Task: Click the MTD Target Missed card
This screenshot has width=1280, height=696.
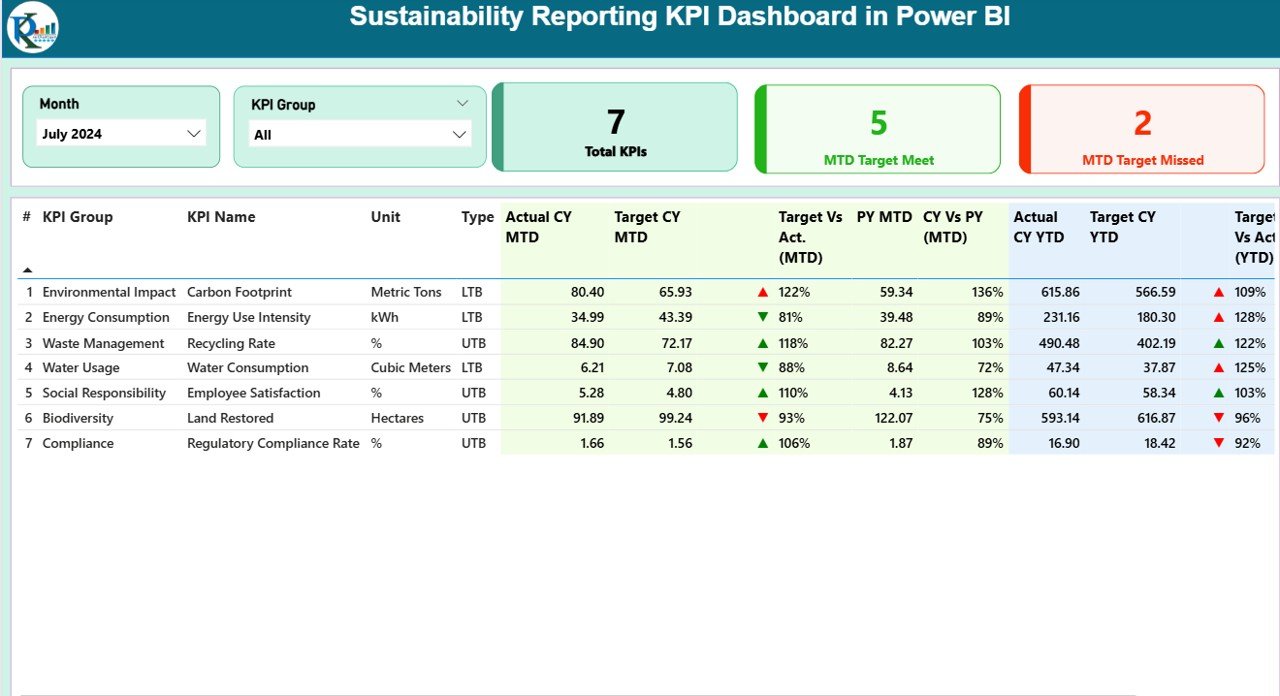Action: tap(1142, 129)
